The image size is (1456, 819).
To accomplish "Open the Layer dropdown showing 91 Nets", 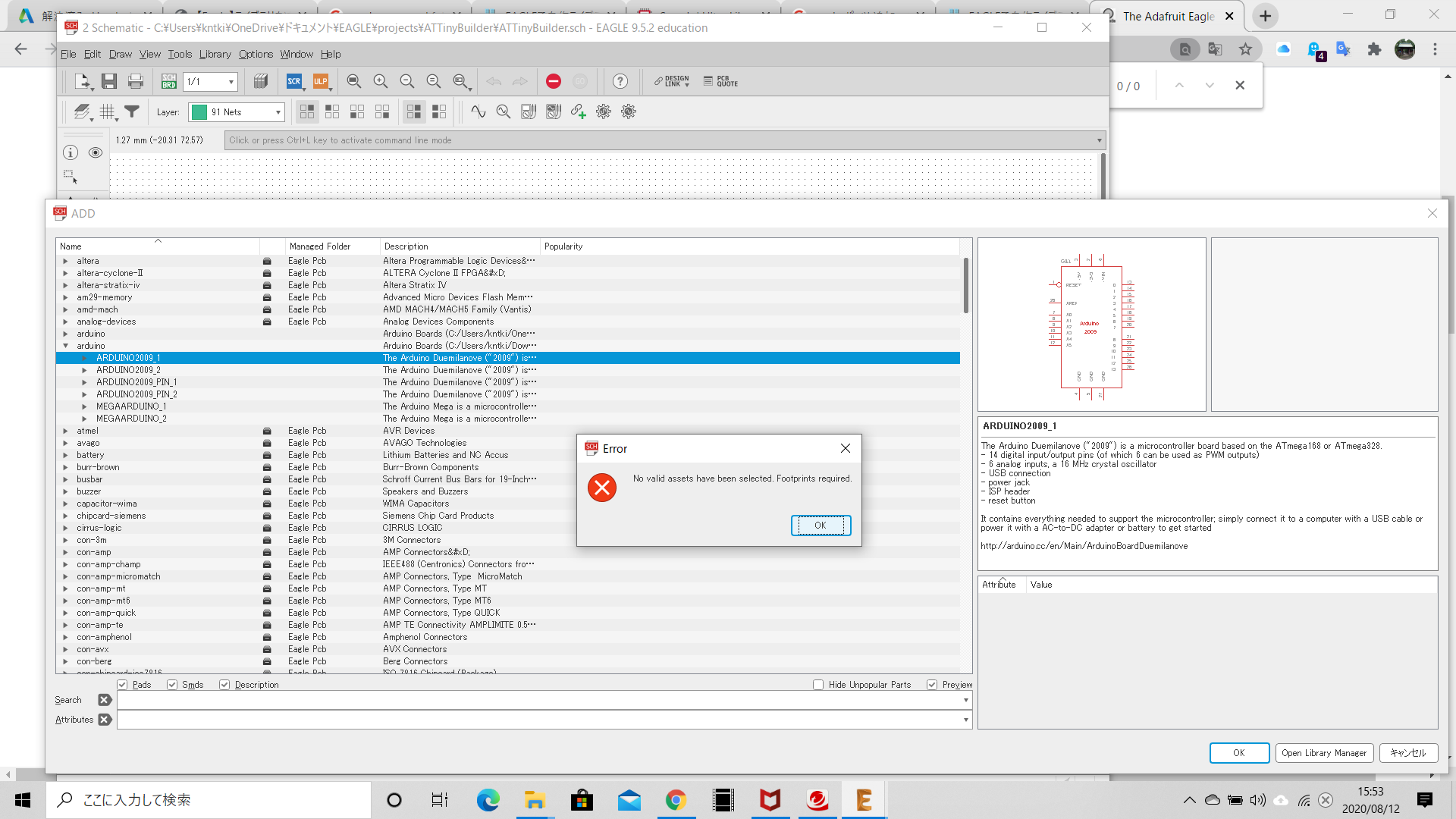I will tap(277, 111).
